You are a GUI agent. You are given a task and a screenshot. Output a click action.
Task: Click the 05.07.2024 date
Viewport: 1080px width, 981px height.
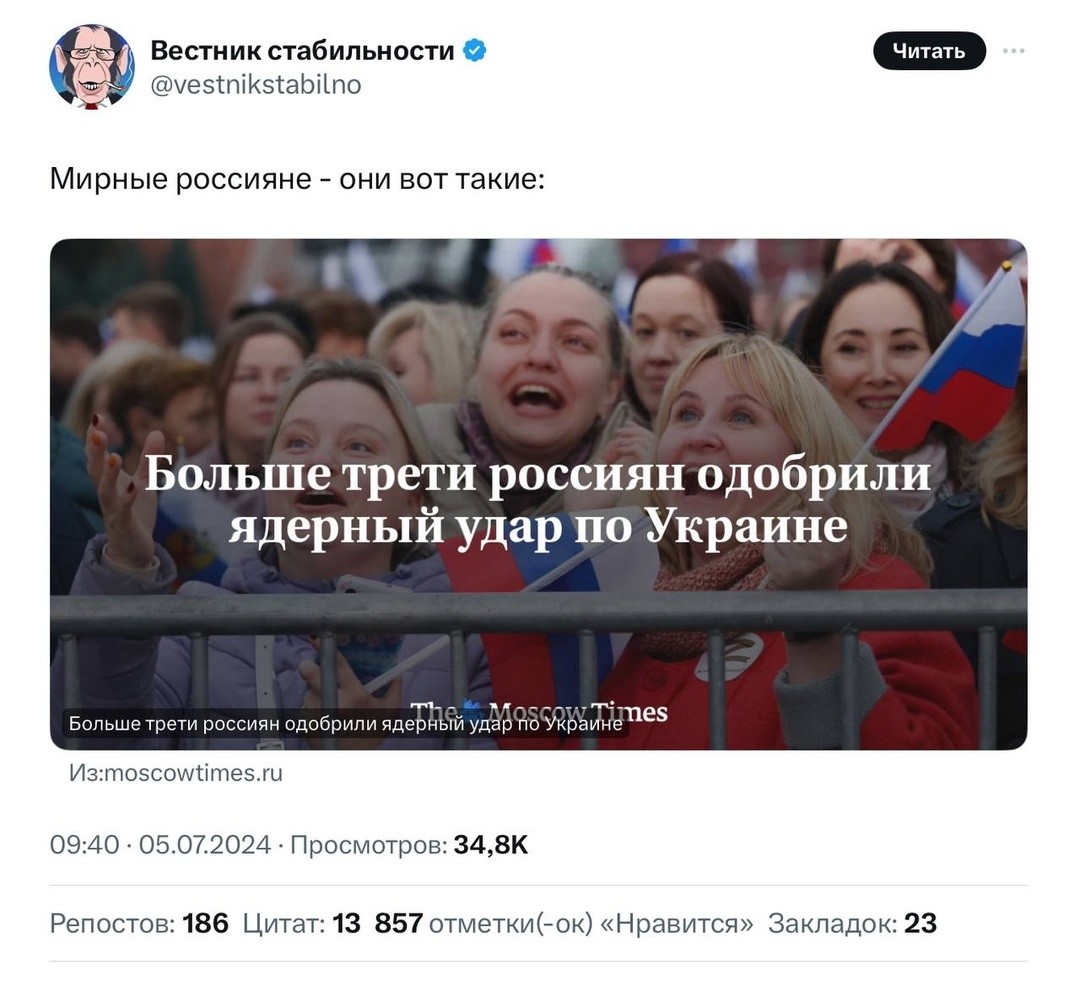(x=205, y=845)
